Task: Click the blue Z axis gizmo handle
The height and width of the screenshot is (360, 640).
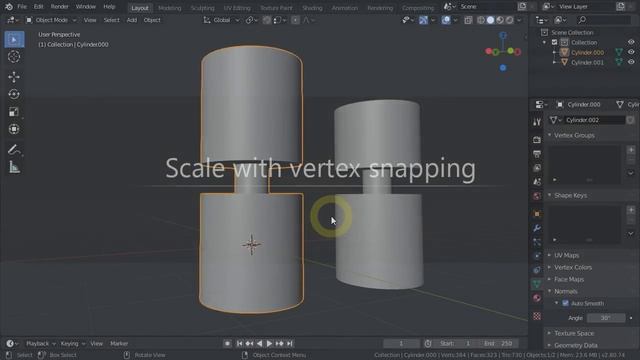Action: click(x=503, y=36)
